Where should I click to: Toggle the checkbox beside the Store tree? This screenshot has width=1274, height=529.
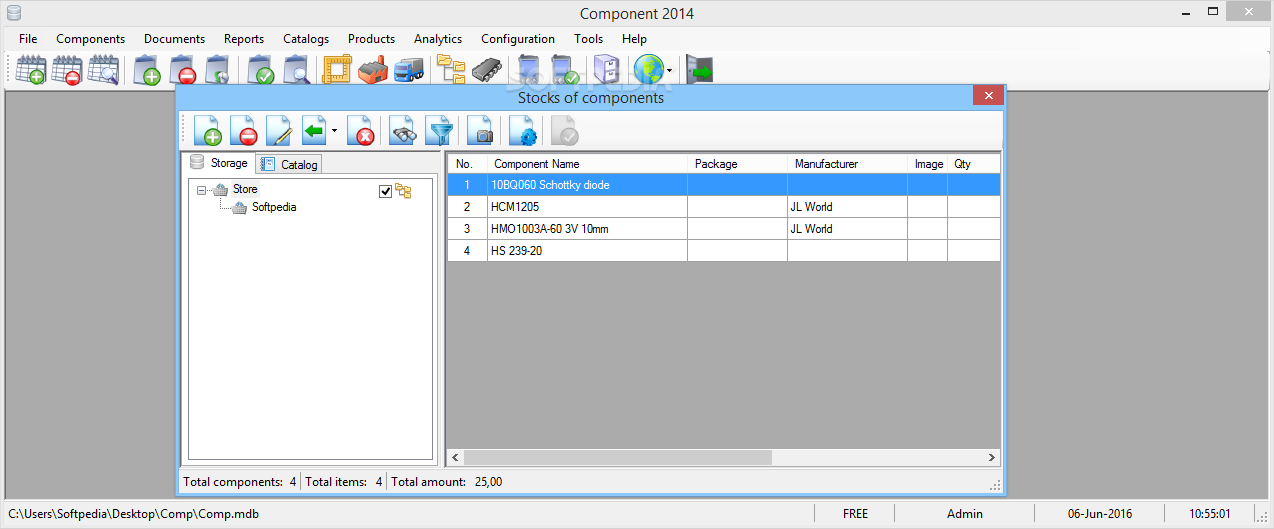[386, 191]
